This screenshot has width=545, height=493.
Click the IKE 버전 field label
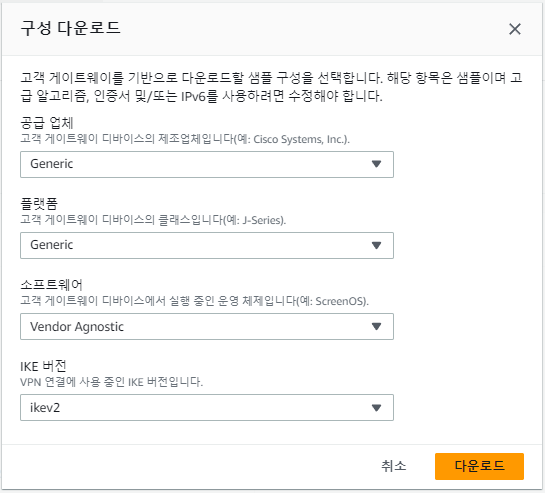(x=43, y=366)
